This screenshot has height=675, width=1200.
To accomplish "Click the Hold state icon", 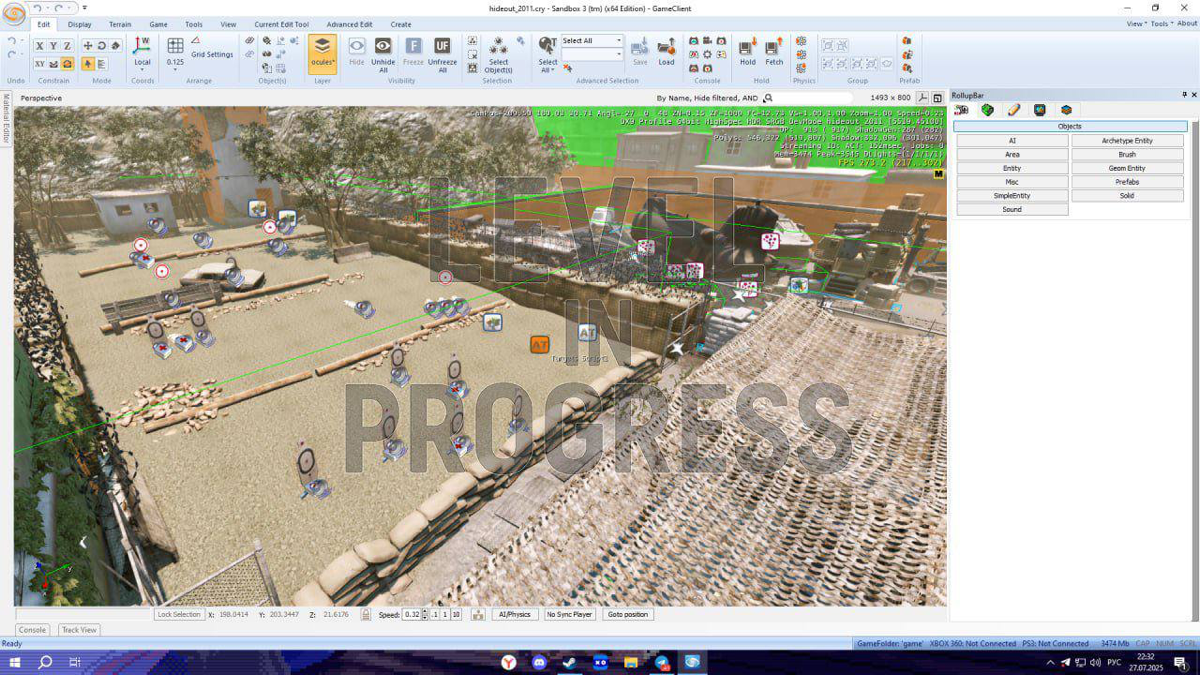I will click(x=747, y=47).
